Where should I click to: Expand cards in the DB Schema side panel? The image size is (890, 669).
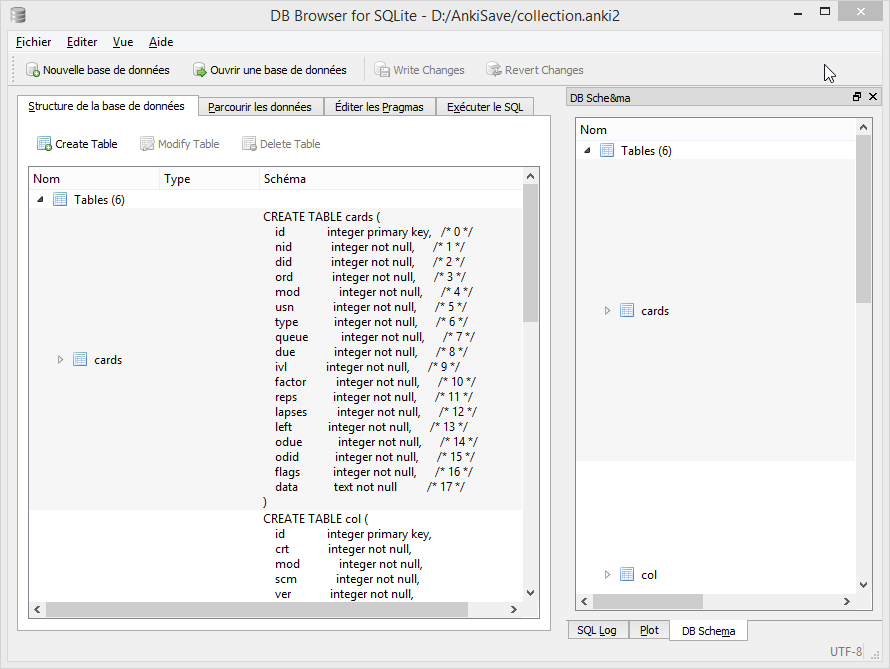pyautogui.click(x=607, y=310)
